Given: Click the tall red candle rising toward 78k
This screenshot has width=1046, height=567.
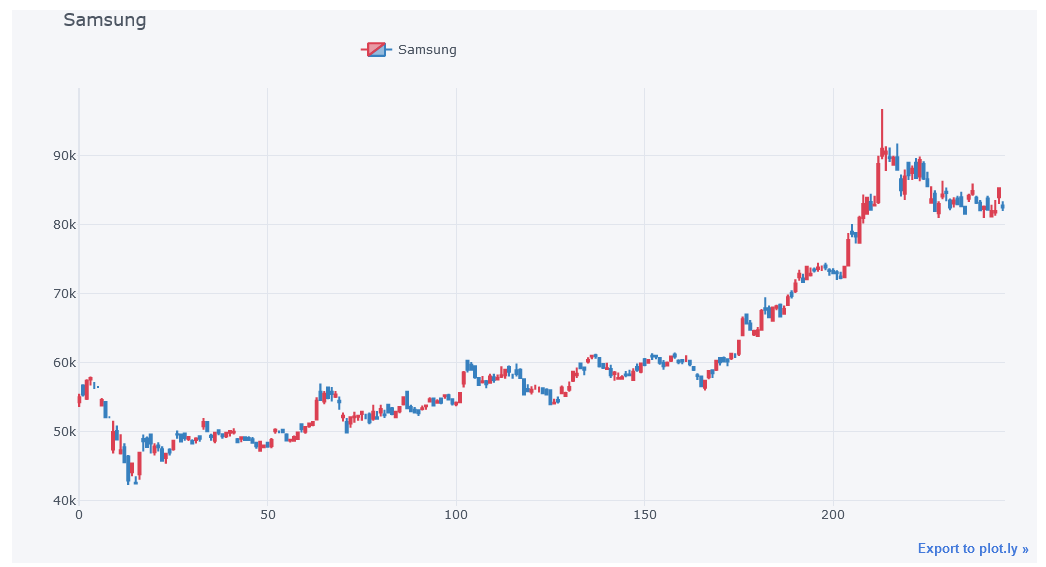Looking at the screenshot, I should (x=848, y=251).
